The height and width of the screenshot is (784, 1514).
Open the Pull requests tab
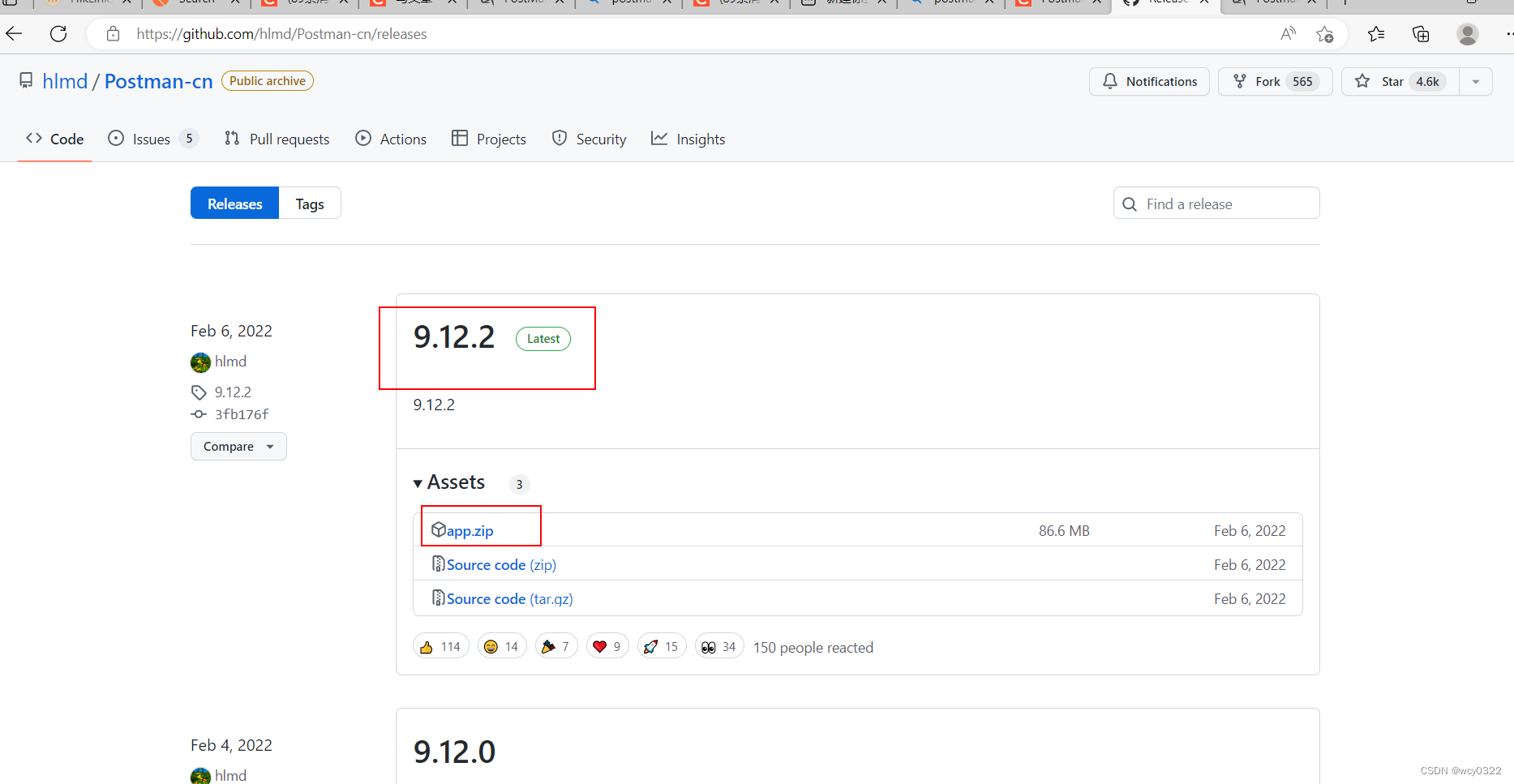pyautogui.click(x=277, y=139)
